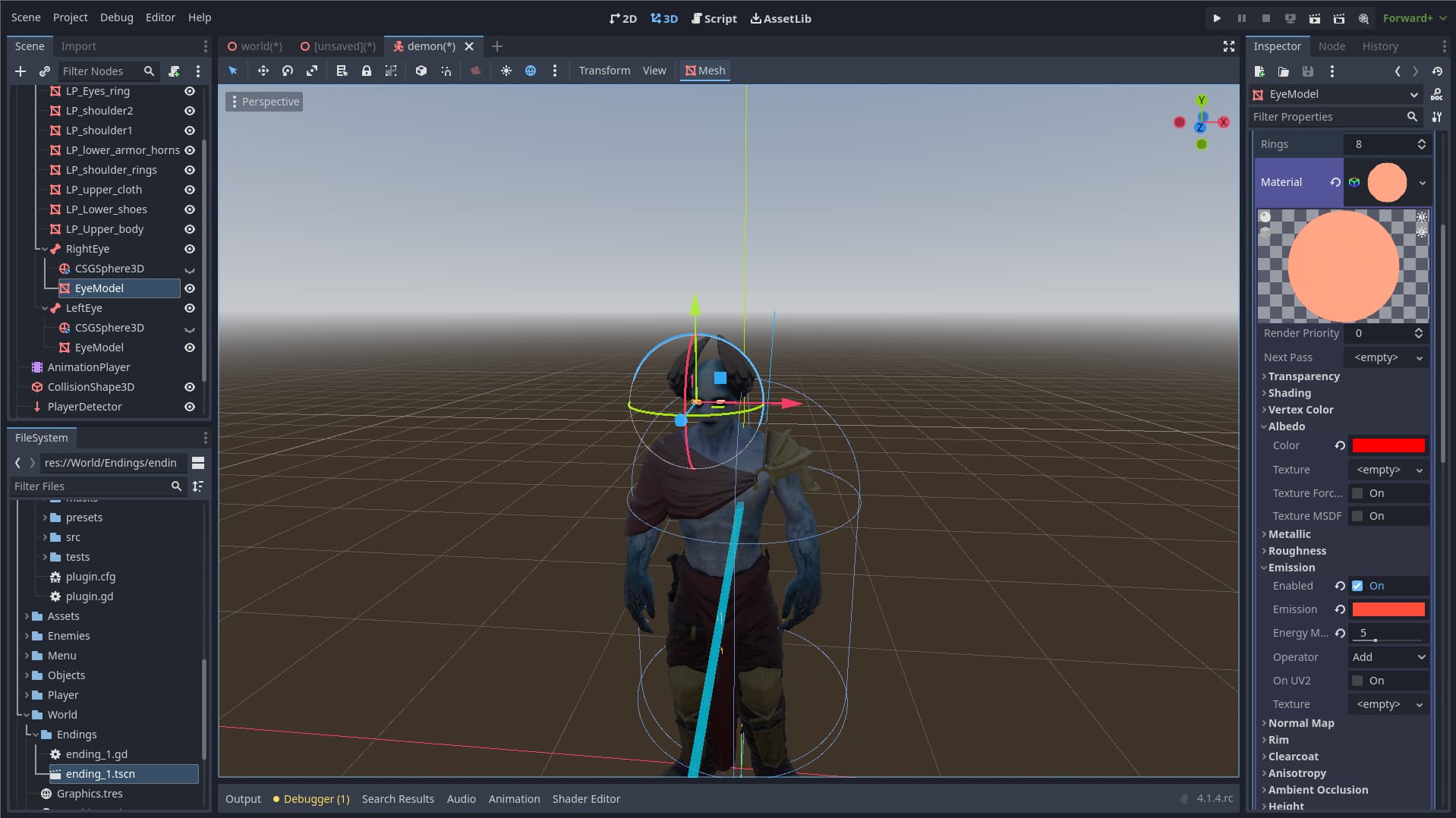Toggle the sun preview icon in viewport toolbar
This screenshot has height=818, width=1456.
[506, 71]
